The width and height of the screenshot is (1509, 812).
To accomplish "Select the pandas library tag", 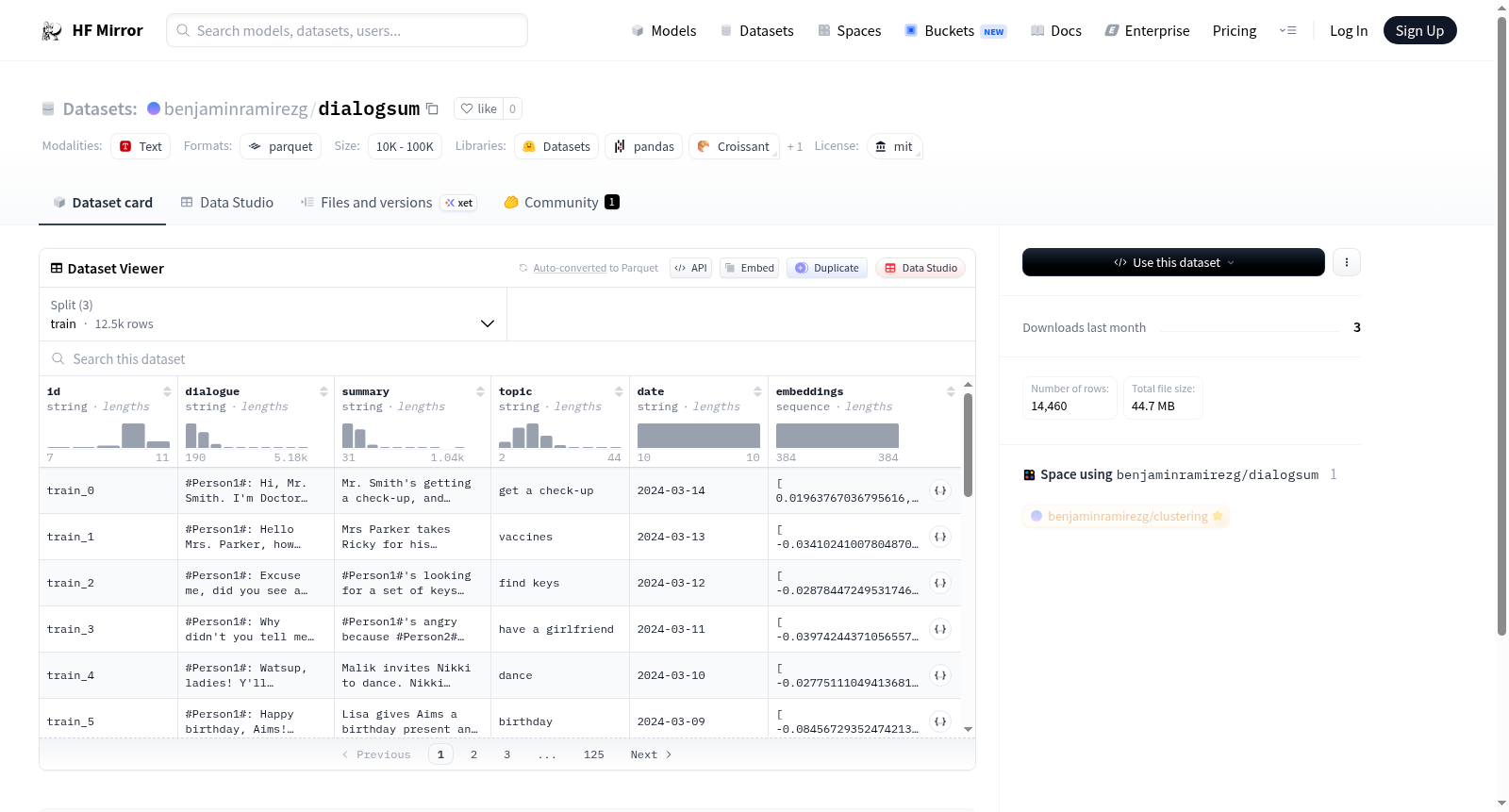I will [644, 146].
